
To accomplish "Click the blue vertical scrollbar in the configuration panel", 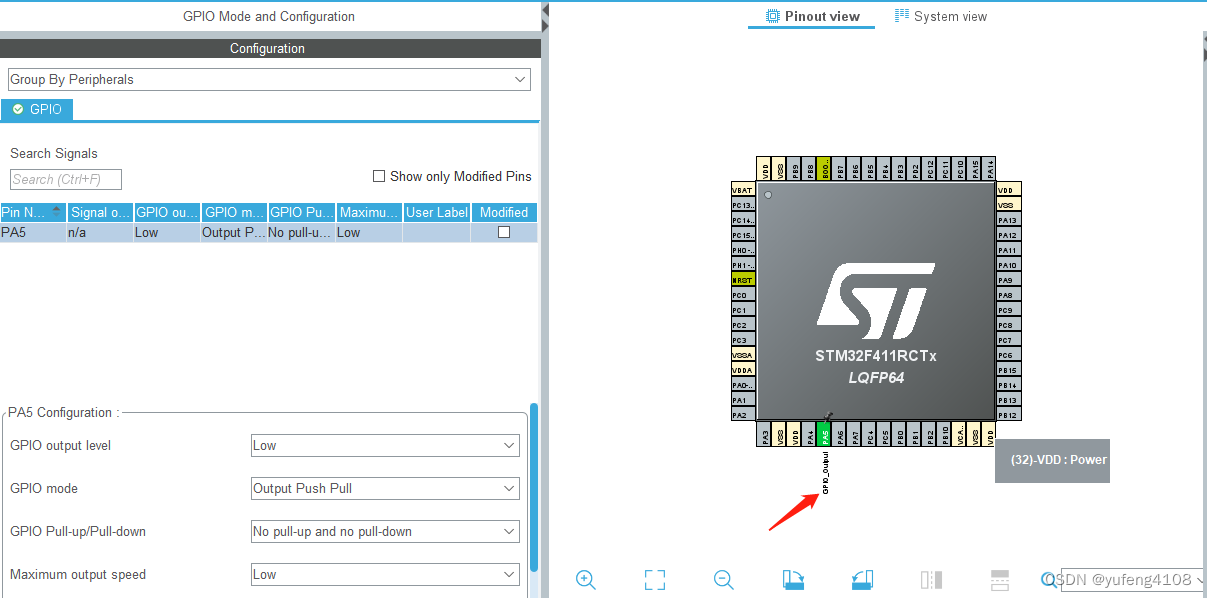I will (534, 486).
